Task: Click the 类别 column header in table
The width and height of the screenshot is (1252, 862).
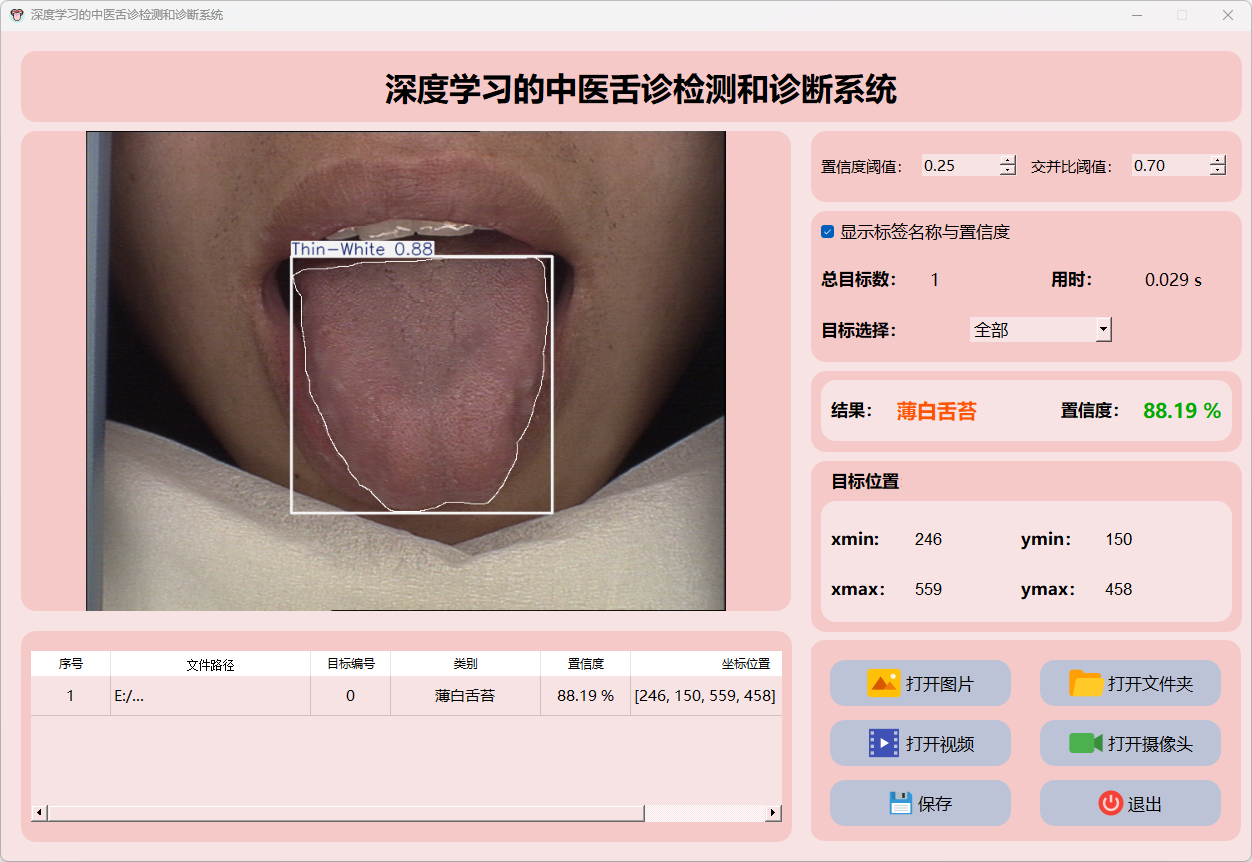Action: coord(465,664)
